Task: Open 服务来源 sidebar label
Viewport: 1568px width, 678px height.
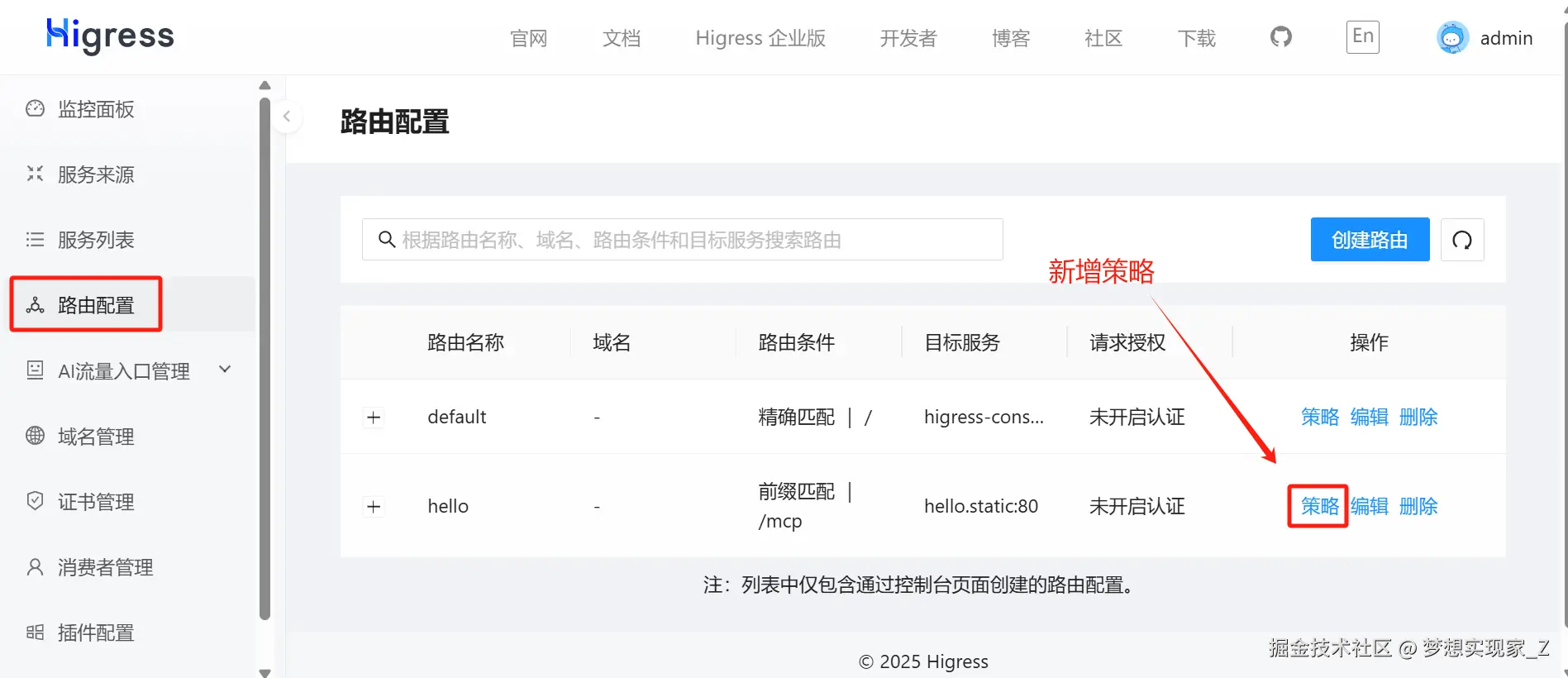Action: point(96,174)
